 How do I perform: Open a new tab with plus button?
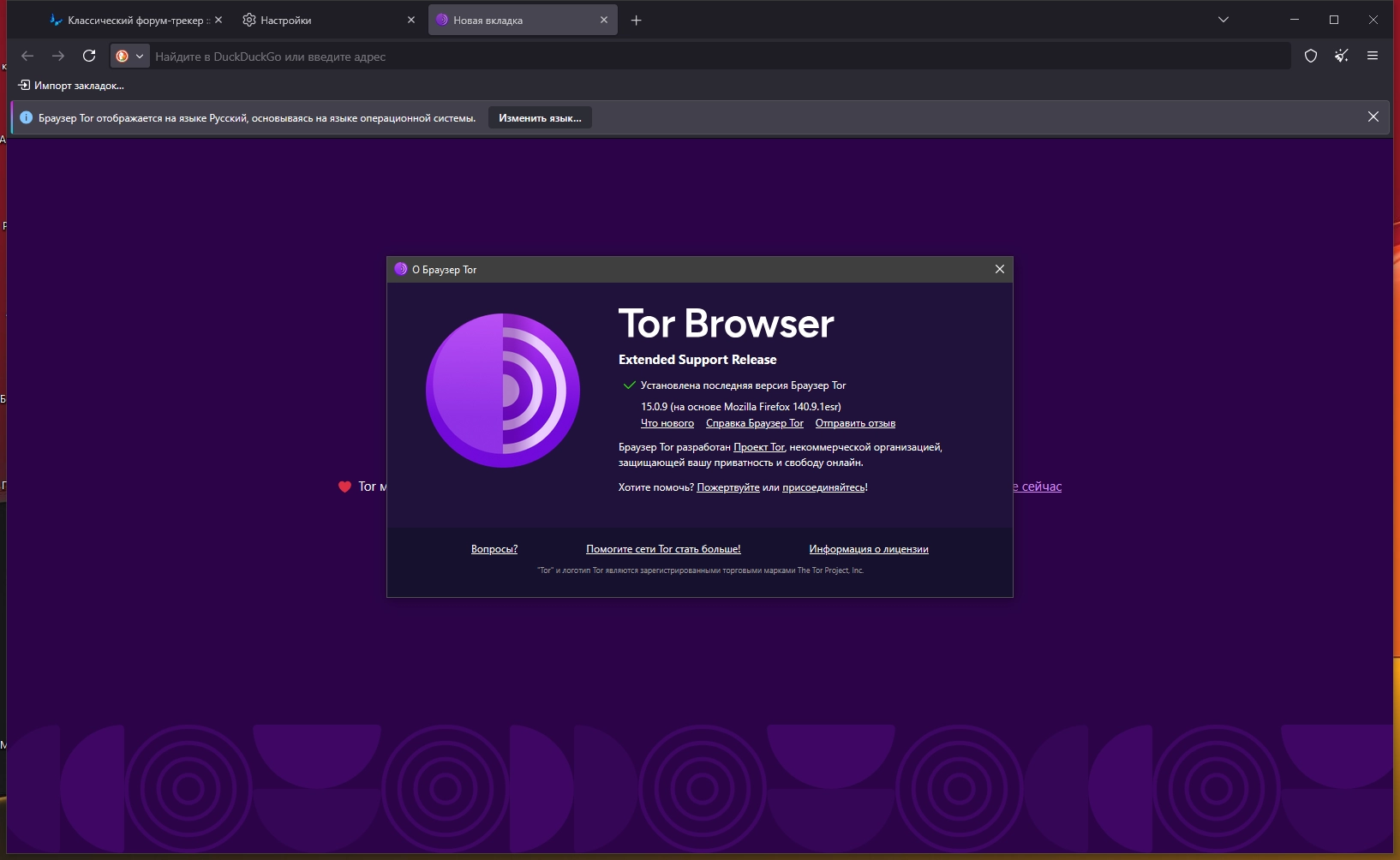636,20
